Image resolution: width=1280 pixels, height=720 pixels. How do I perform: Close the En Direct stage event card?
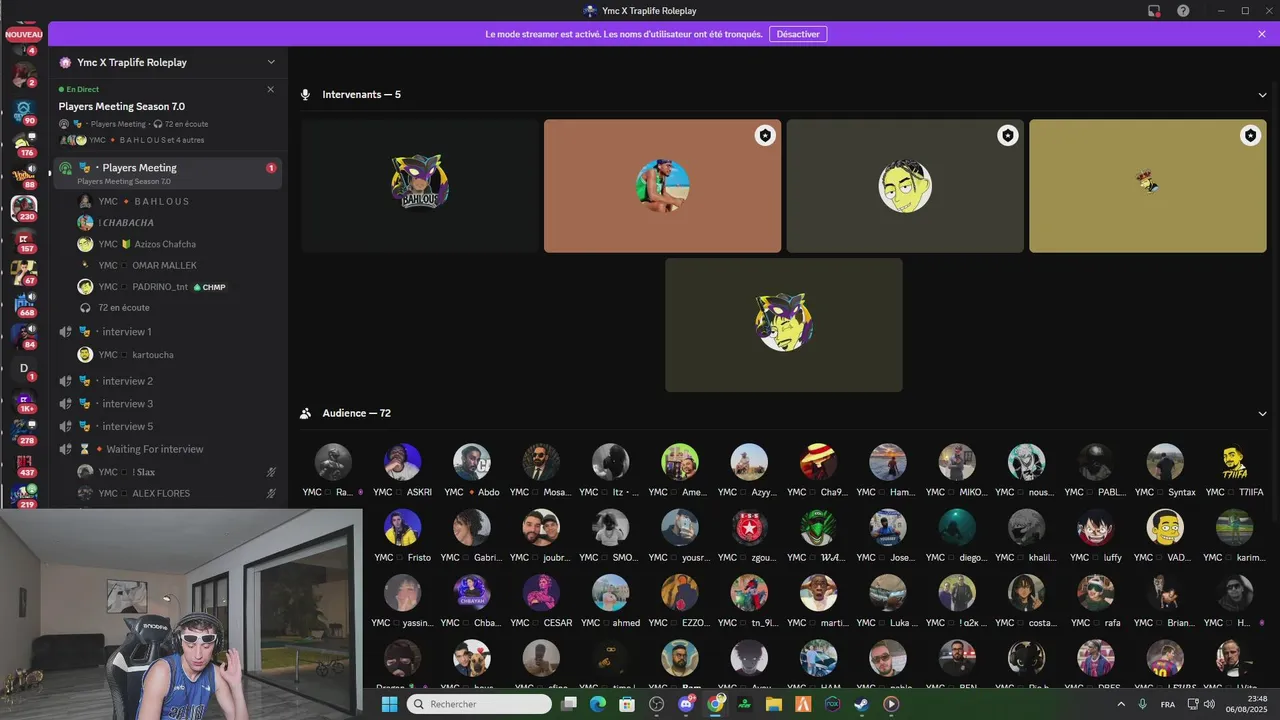(270, 89)
